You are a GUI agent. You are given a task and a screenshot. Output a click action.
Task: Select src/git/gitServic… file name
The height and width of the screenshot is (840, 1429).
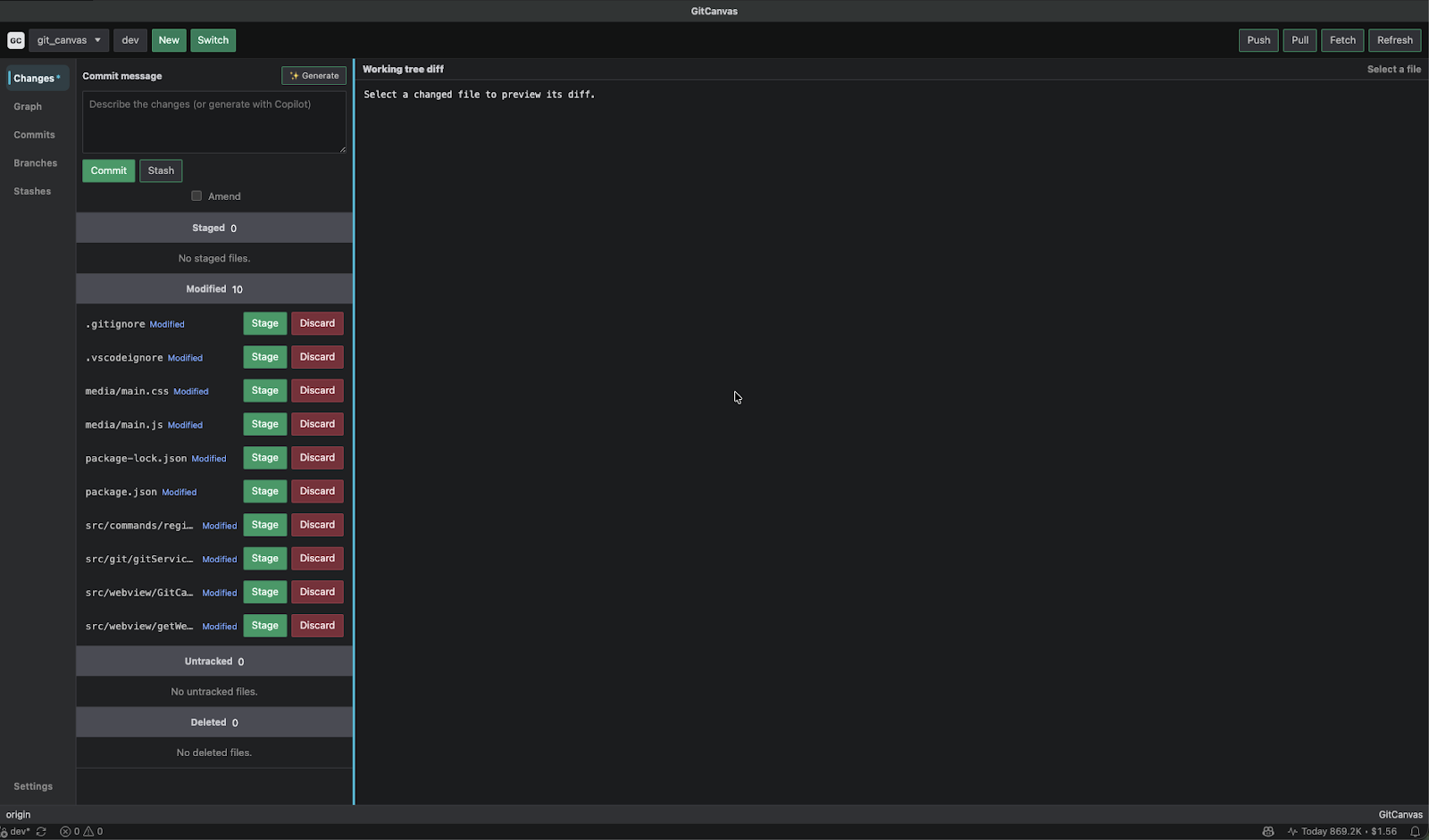[139, 559]
